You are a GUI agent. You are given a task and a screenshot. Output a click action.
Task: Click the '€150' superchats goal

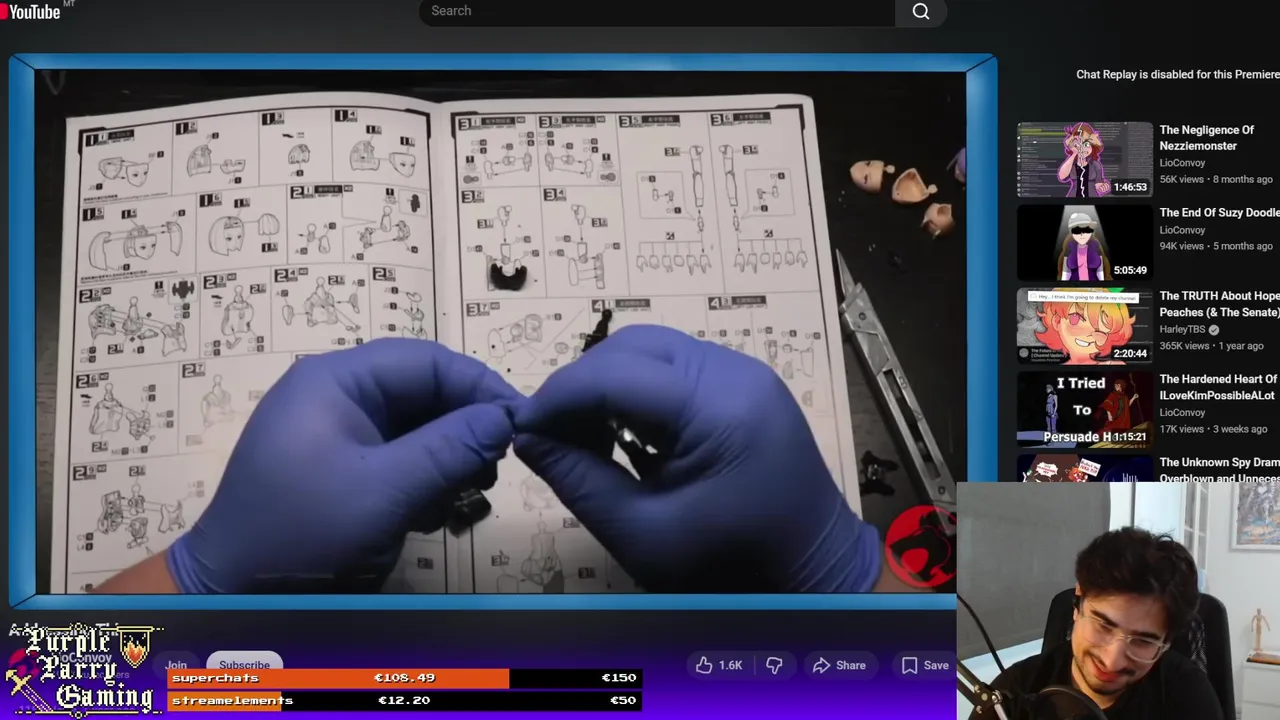pyautogui.click(x=619, y=678)
